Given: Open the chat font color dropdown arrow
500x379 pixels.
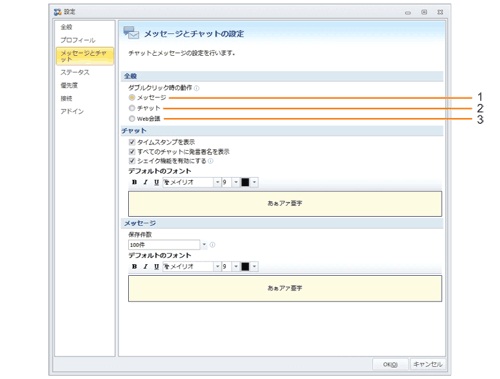Looking at the screenshot, I should tap(254, 182).
